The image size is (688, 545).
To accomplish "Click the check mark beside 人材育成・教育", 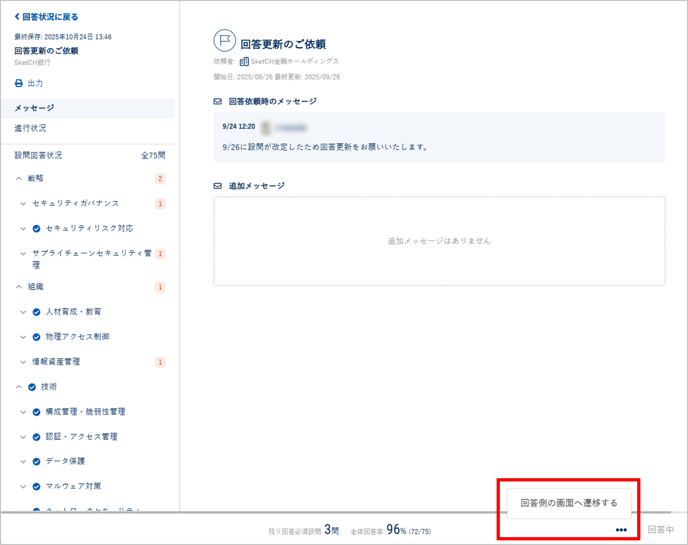I will tap(37, 312).
